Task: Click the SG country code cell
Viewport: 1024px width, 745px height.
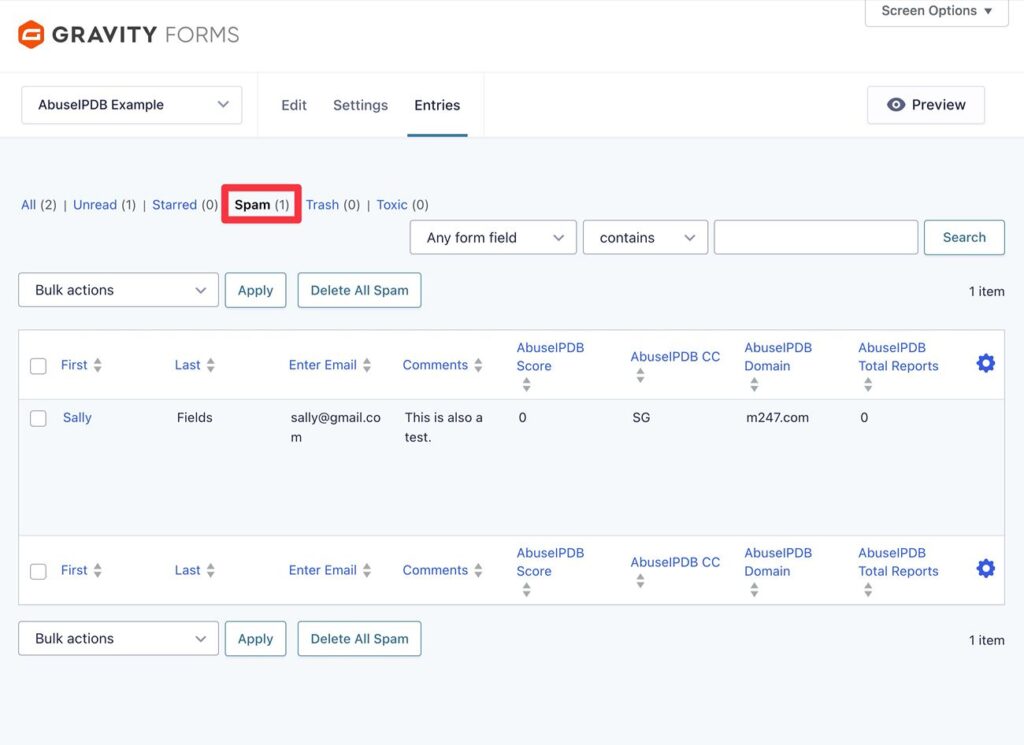Action: click(641, 418)
